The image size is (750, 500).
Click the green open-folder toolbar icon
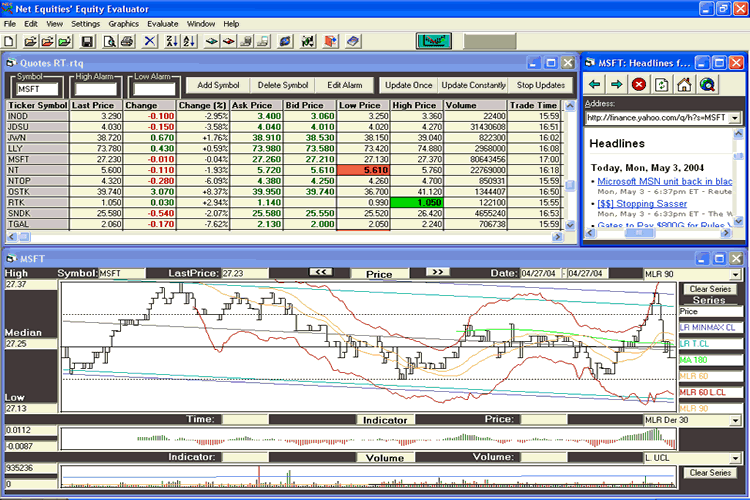tap(65, 42)
